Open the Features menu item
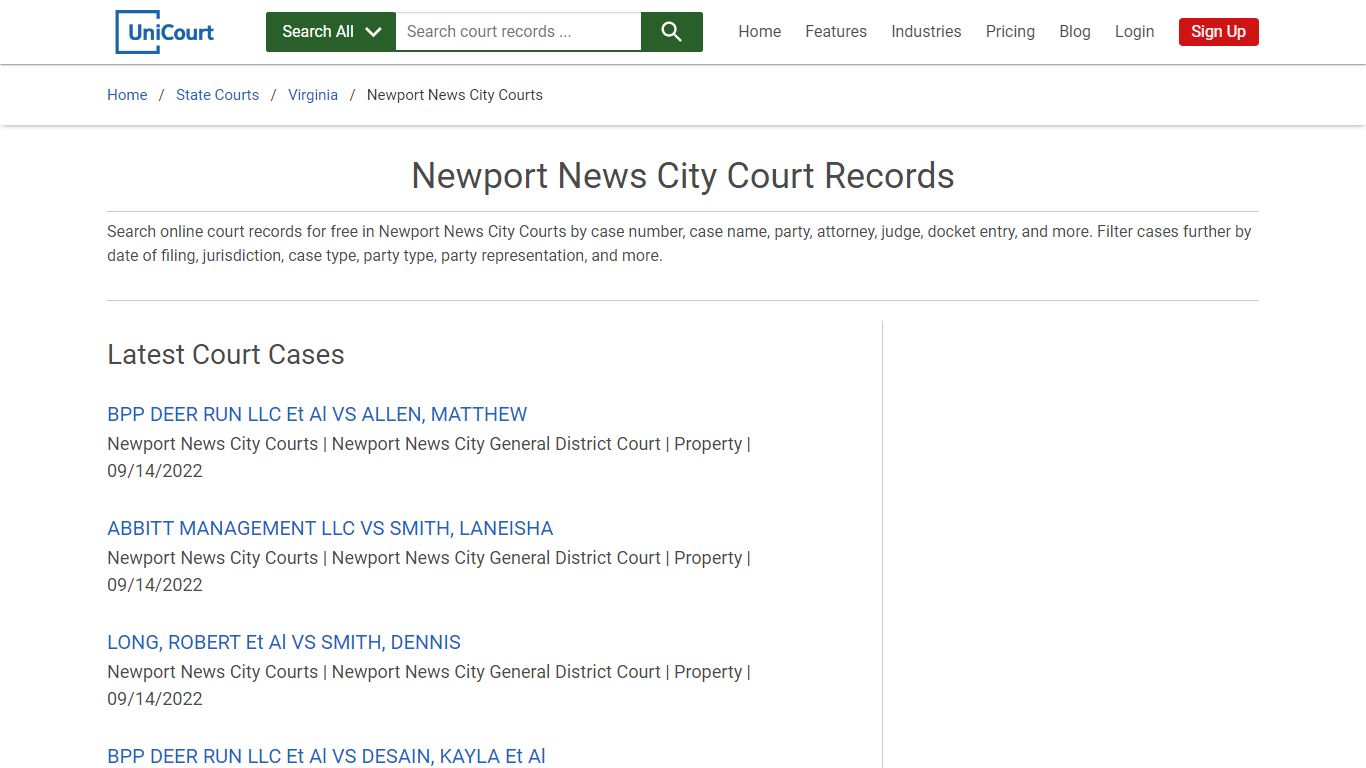This screenshot has height=768, width=1366. (836, 32)
